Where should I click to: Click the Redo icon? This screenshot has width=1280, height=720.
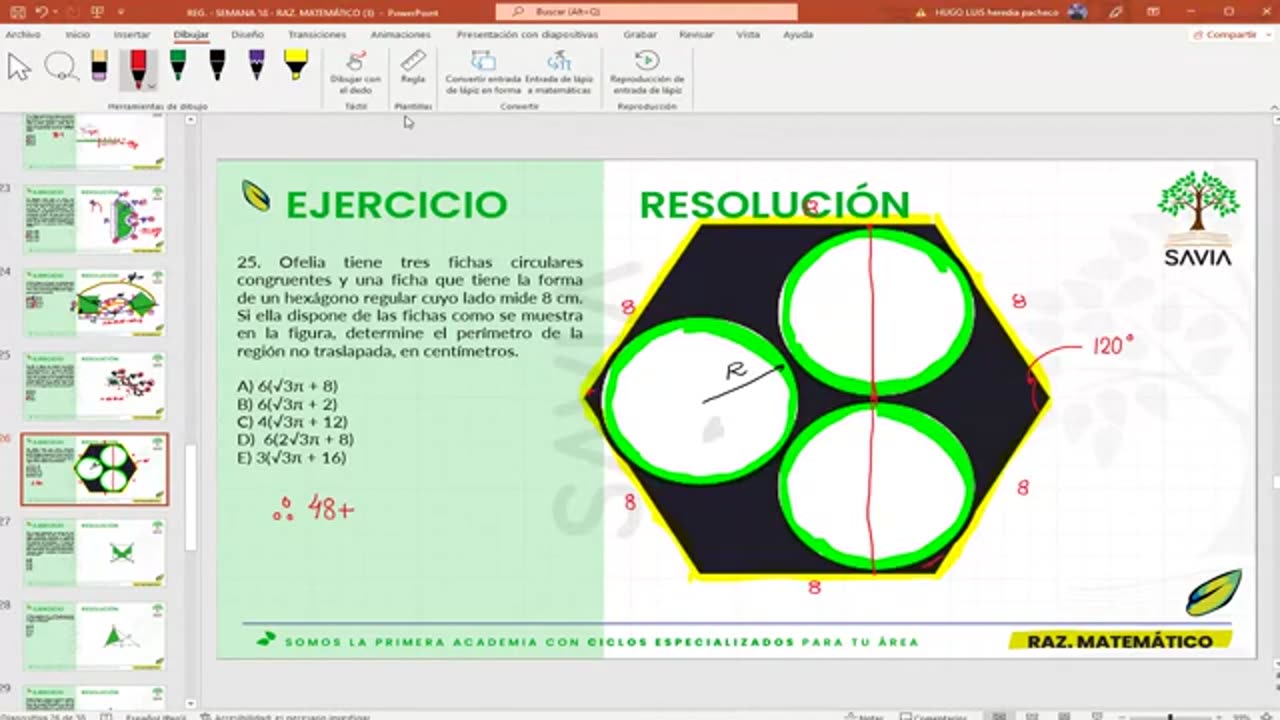(73, 12)
